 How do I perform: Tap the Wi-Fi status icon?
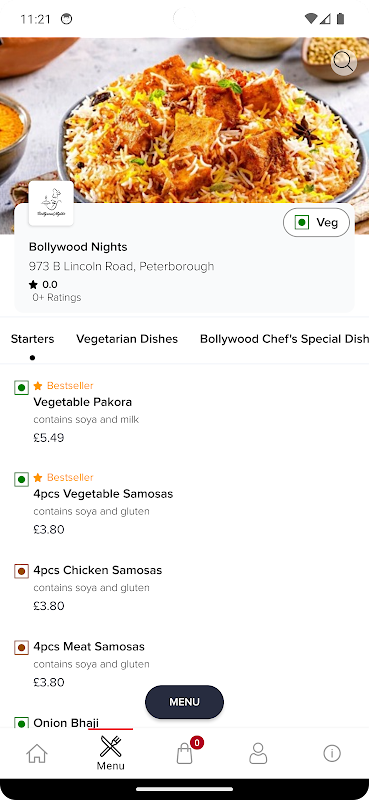pos(310,19)
